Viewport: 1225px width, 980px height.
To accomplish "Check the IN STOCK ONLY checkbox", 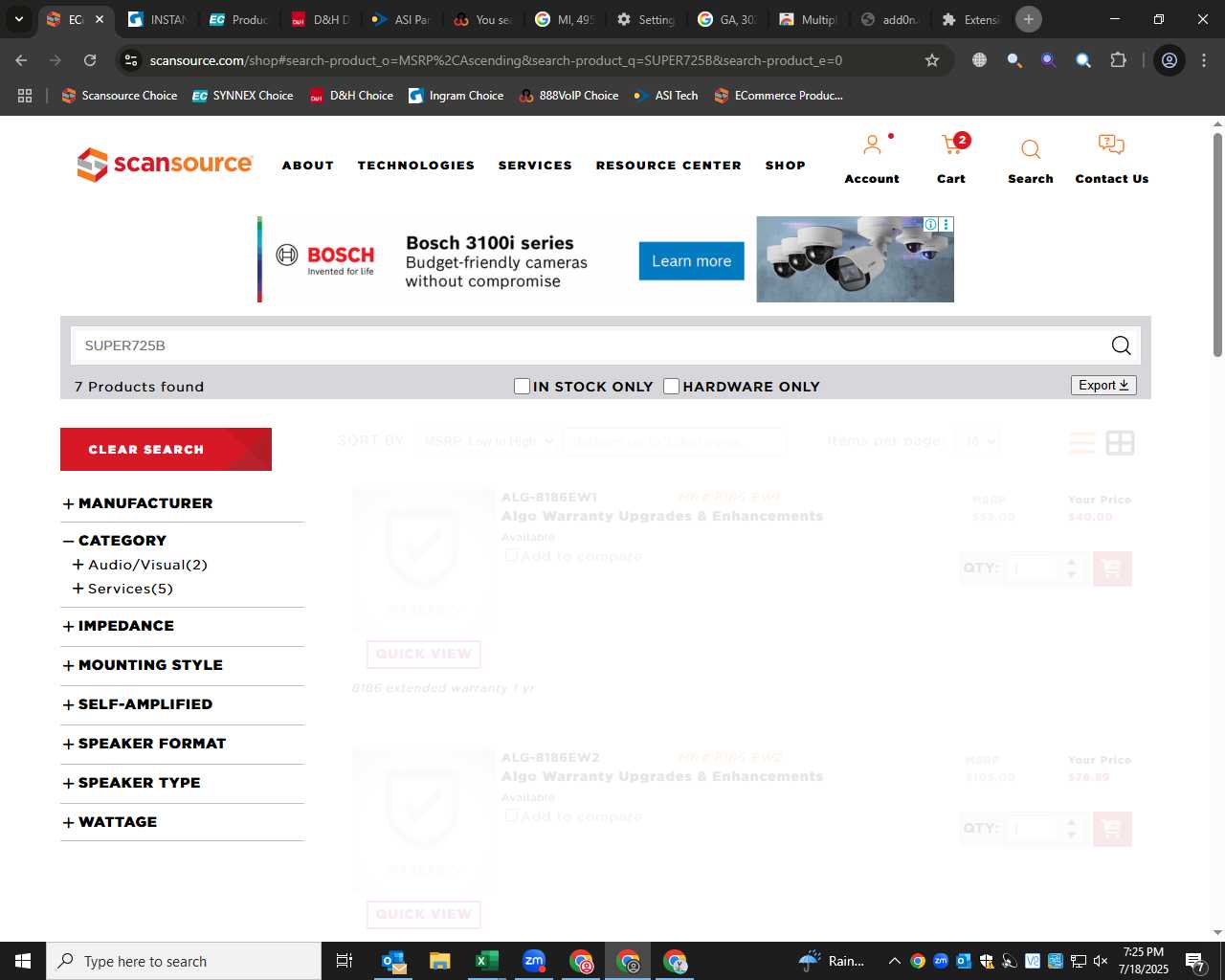I will (522, 386).
